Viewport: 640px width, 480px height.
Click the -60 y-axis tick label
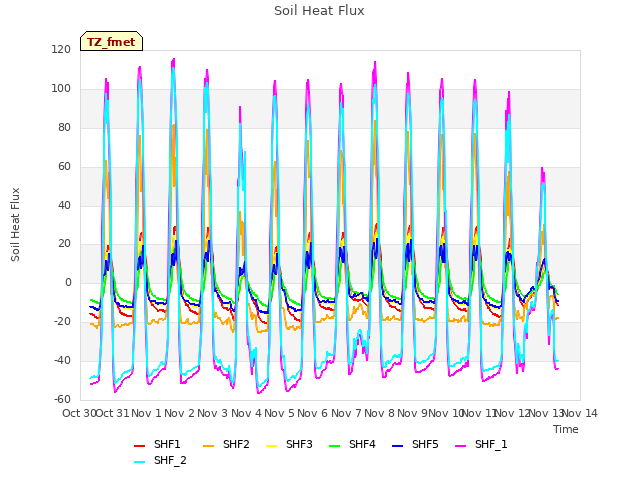(x=62, y=399)
